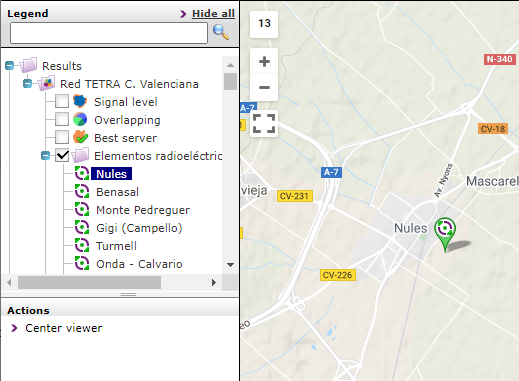Zoom in with the plus button
The width and height of the screenshot is (519, 381).
(x=264, y=61)
